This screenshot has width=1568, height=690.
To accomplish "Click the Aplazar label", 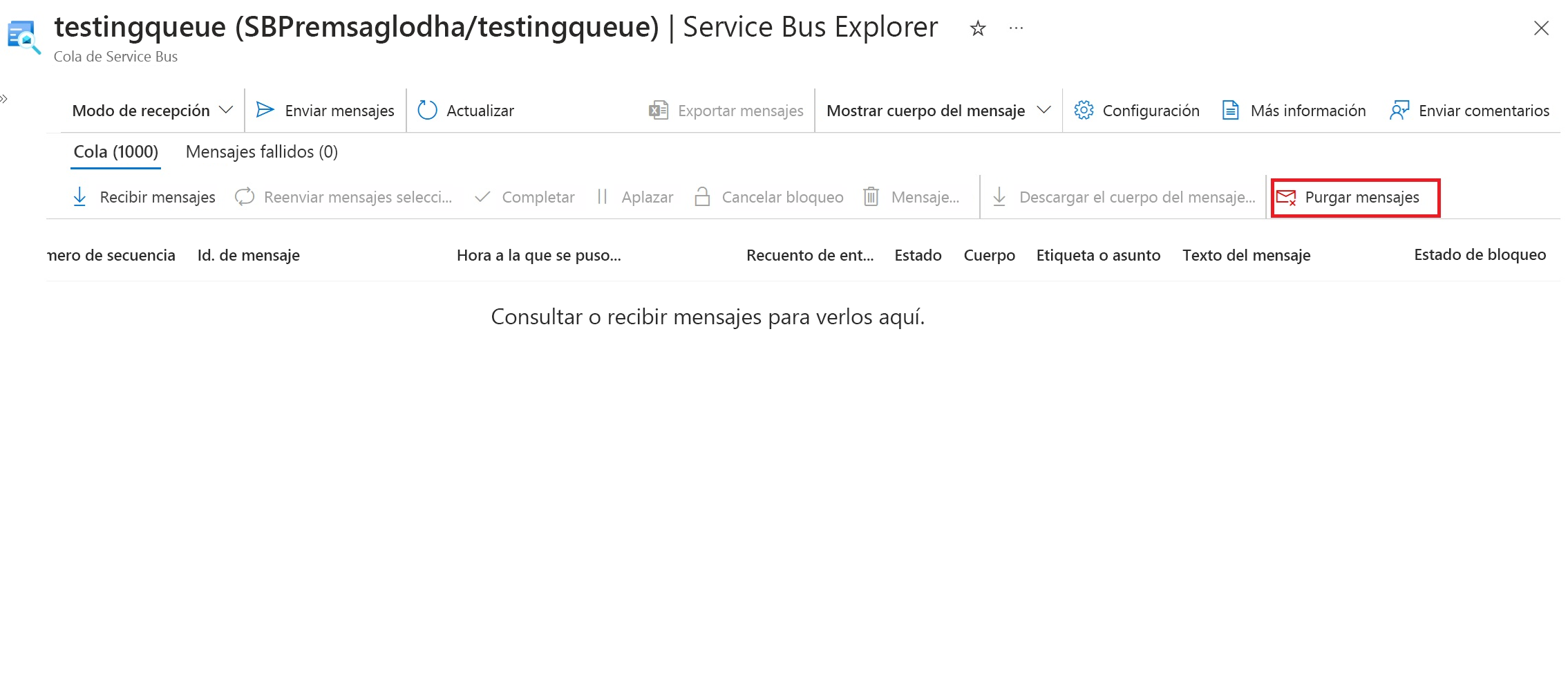I will 648,197.
